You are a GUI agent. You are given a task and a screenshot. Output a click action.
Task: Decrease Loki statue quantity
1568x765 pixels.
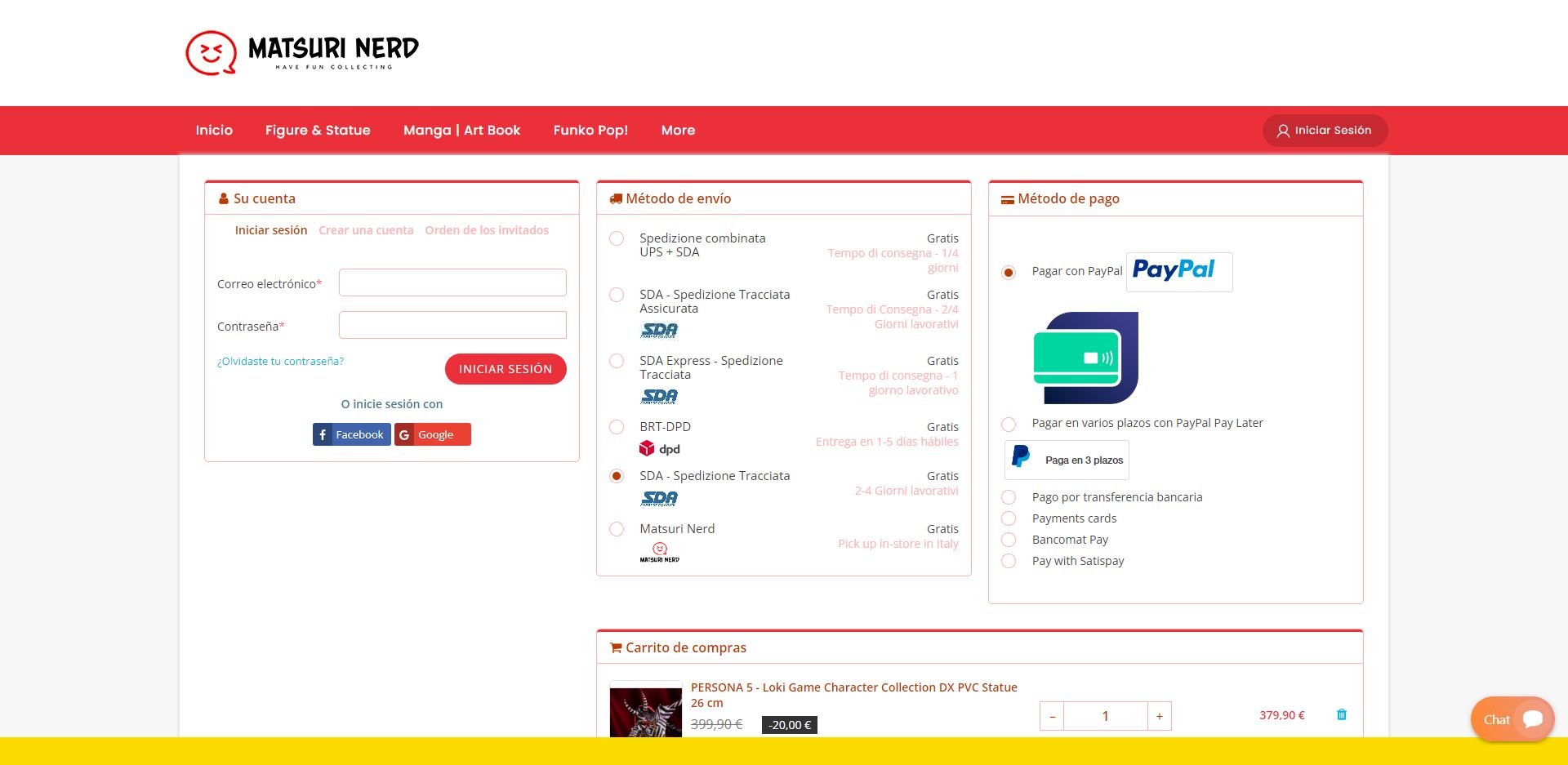tap(1052, 716)
